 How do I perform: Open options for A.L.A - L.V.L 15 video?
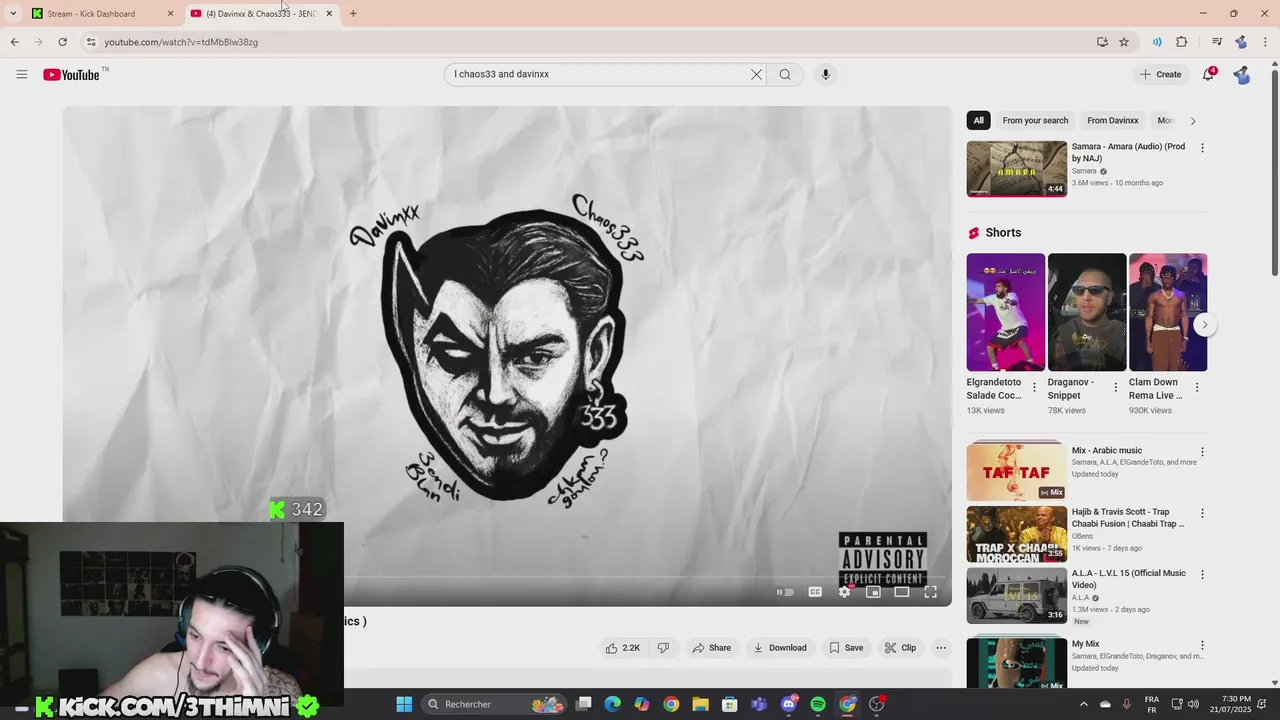[1202, 575]
